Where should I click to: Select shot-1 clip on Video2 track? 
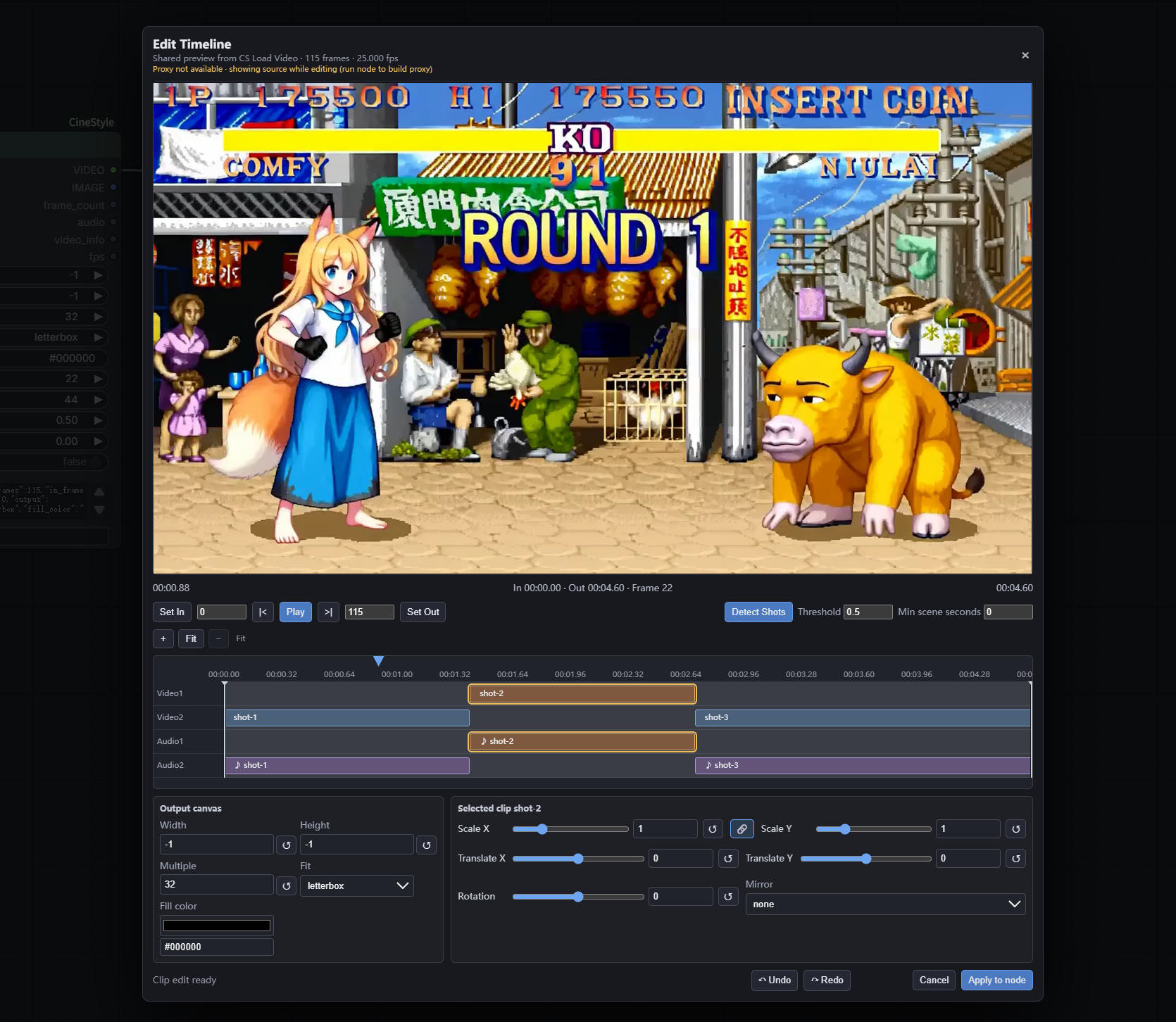tap(347, 718)
